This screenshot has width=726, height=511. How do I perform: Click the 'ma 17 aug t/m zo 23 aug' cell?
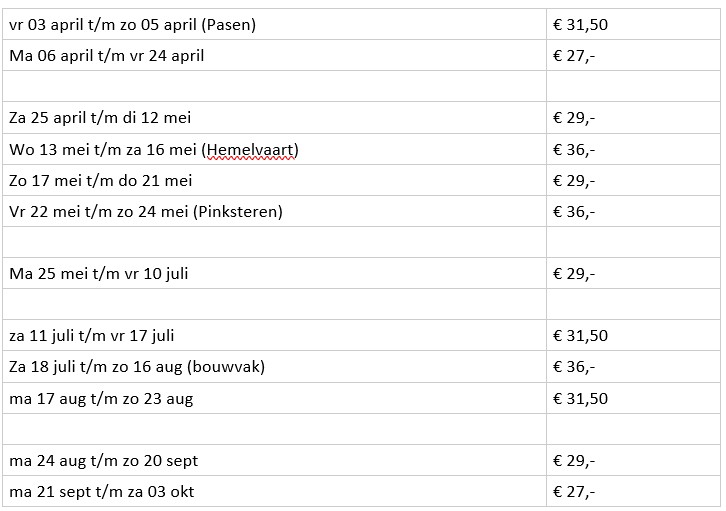point(101,399)
